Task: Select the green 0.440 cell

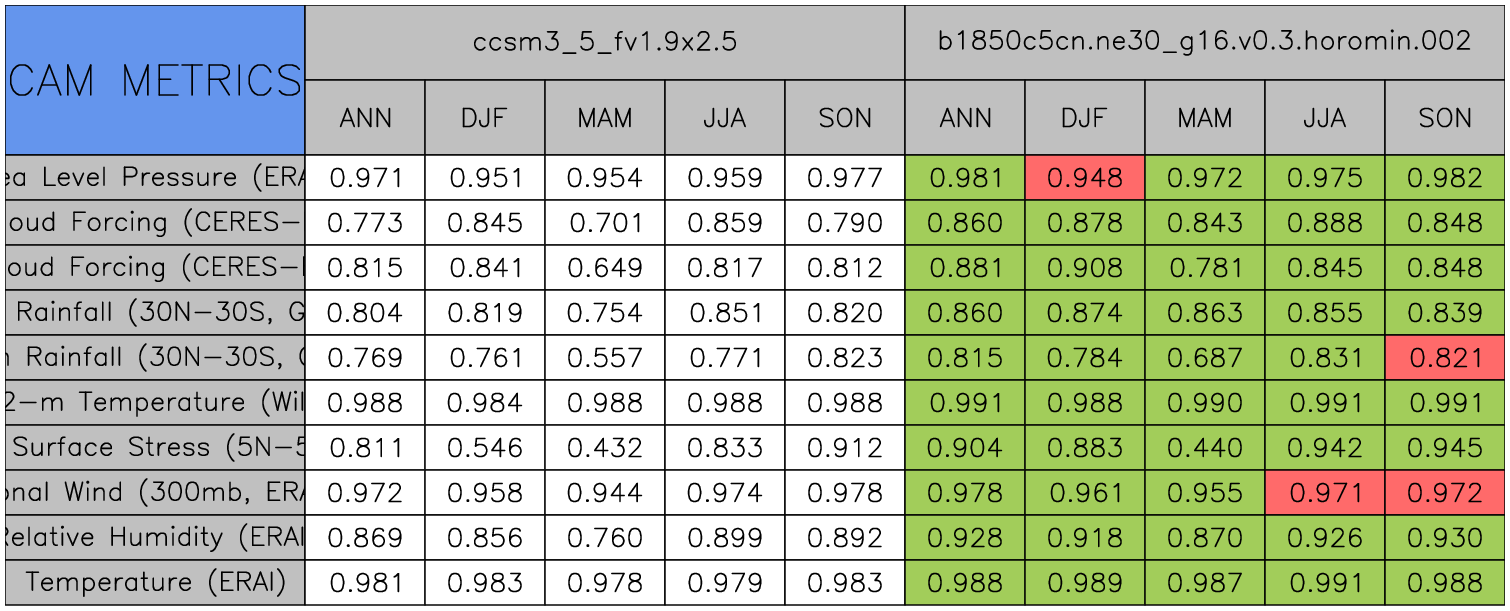Action: point(1204,448)
